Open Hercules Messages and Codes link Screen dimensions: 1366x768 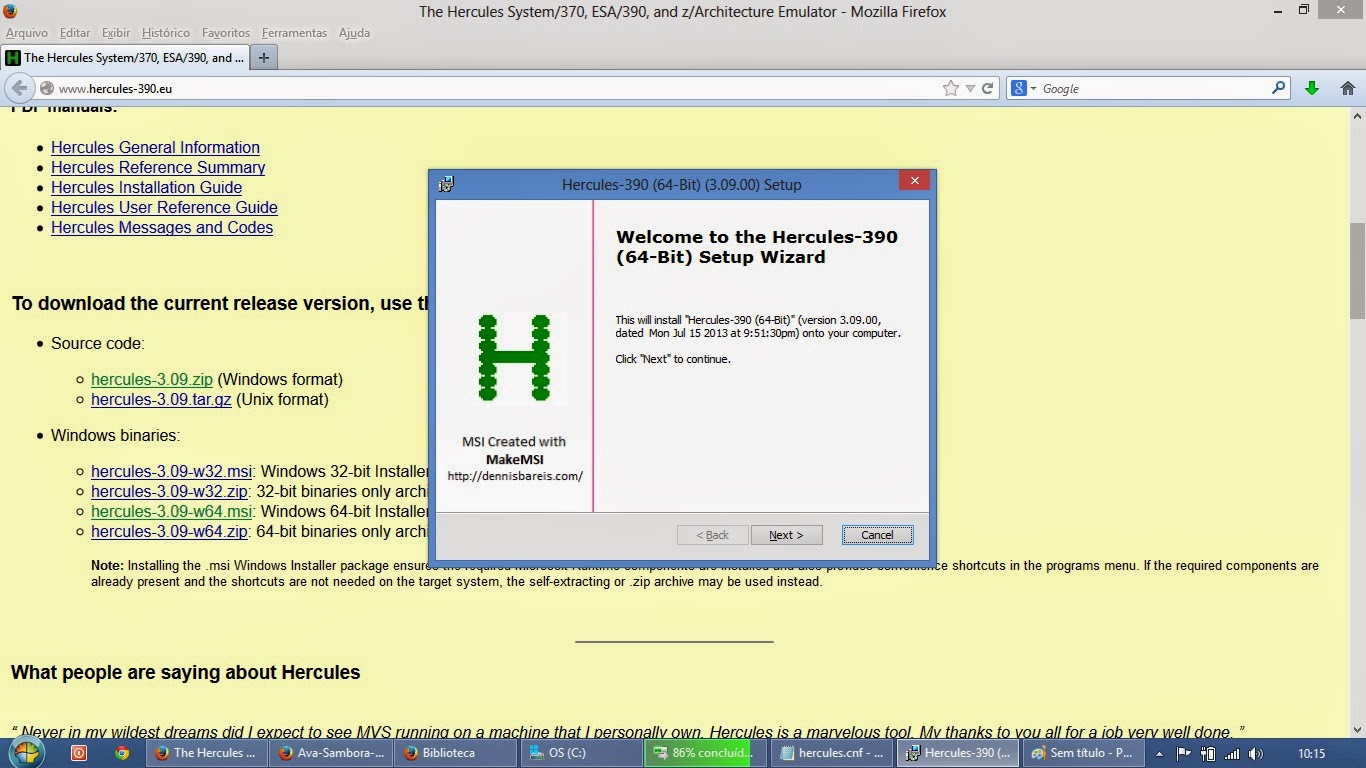click(x=162, y=227)
